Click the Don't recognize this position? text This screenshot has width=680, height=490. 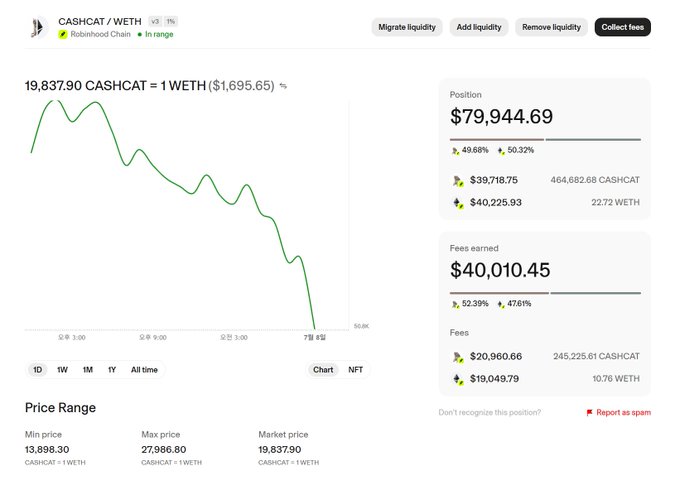[490, 413]
